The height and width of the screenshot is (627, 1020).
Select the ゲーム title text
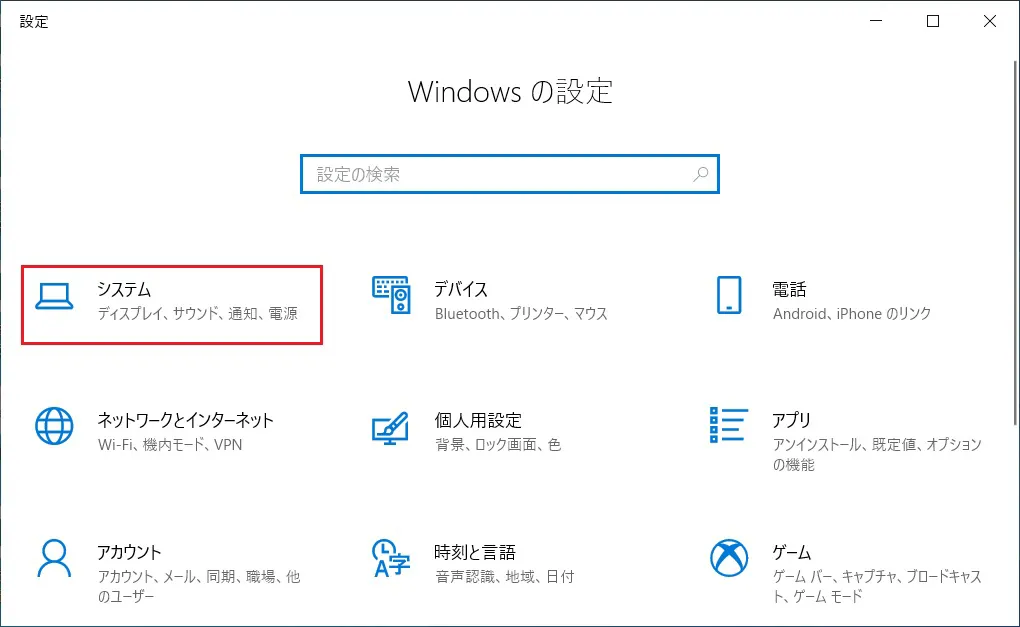click(x=791, y=552)
